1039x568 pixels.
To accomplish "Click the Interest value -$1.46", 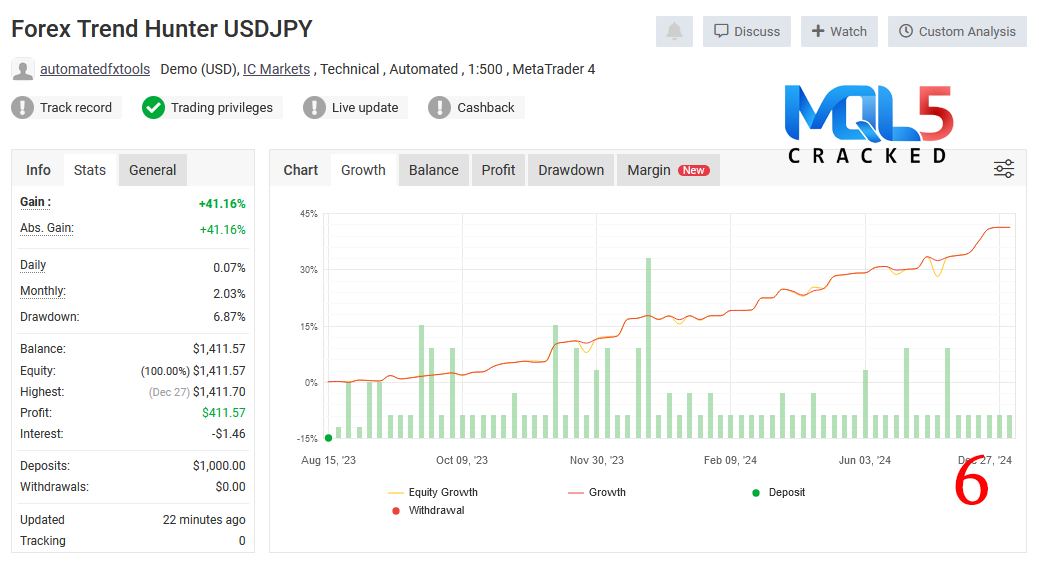I will (x=229, y=434).
